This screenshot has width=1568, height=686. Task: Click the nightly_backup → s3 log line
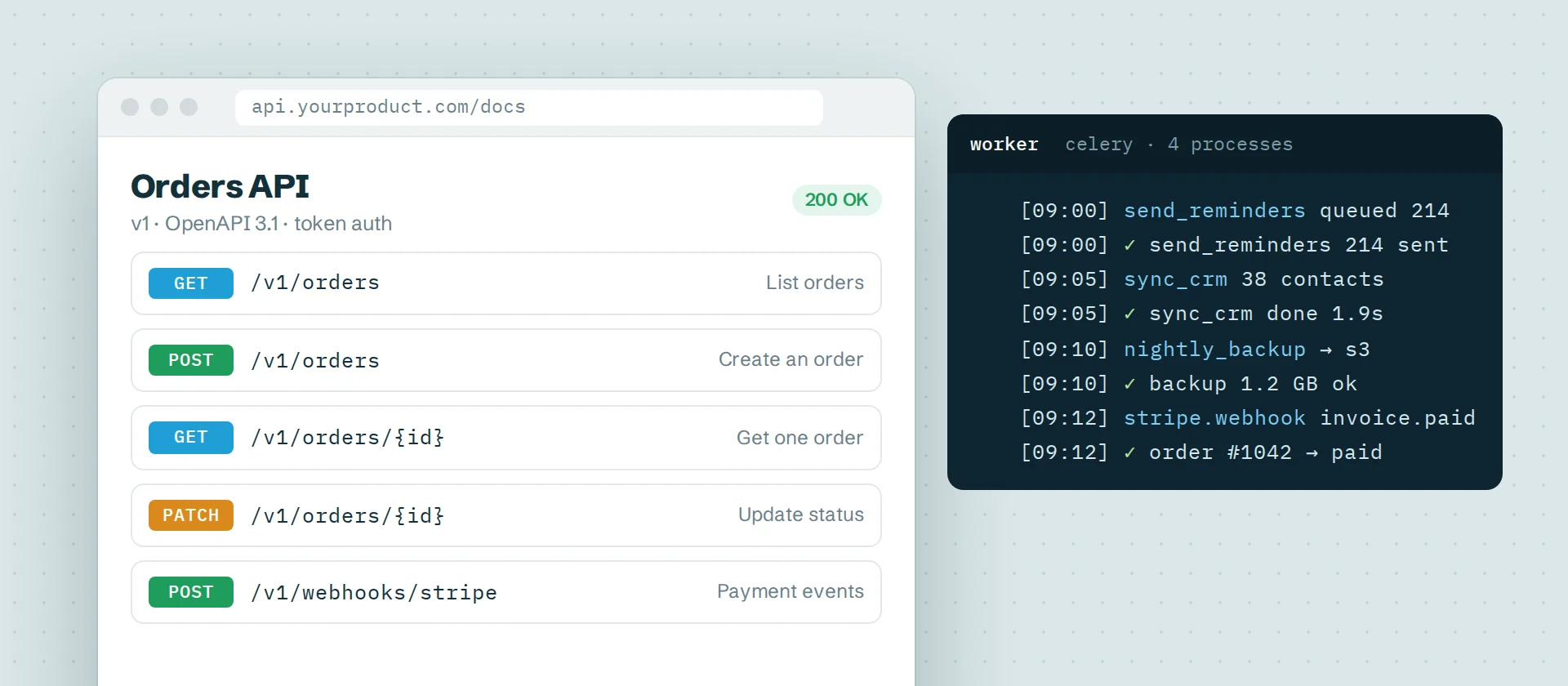(1196, 350)
